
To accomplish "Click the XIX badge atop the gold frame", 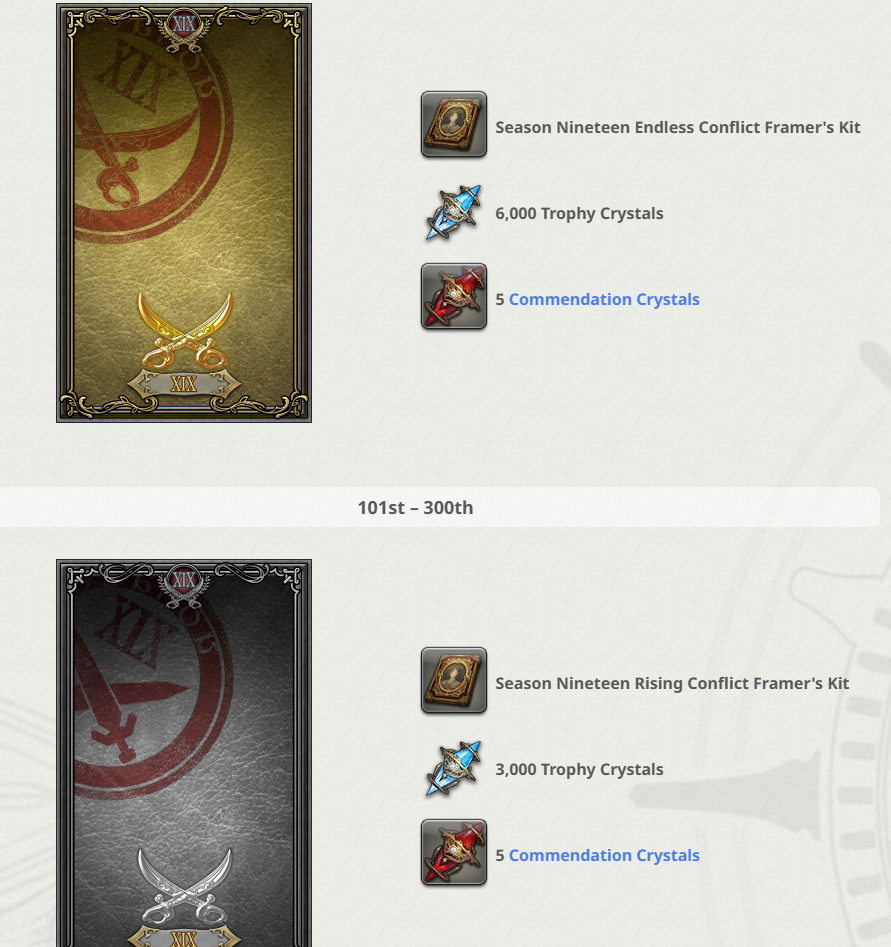I will pyautogui.click(x=184, y=25).
